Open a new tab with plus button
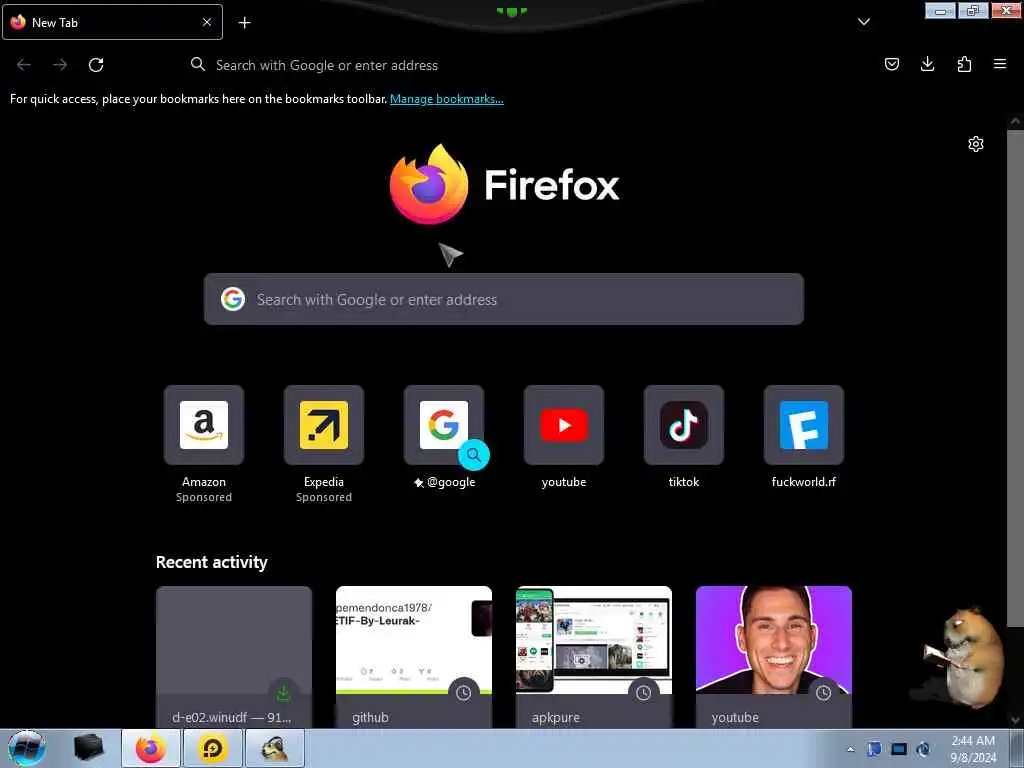 click(244, 23)
